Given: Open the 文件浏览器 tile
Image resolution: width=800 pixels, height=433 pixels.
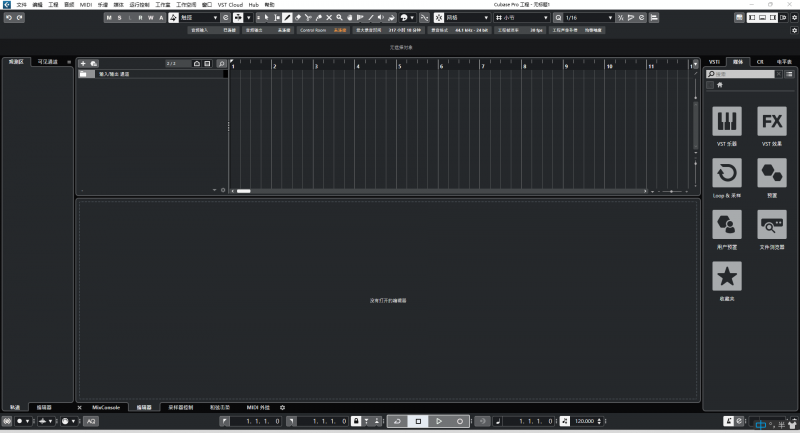Looking at the screenshot, I should (x=772, y=224).
